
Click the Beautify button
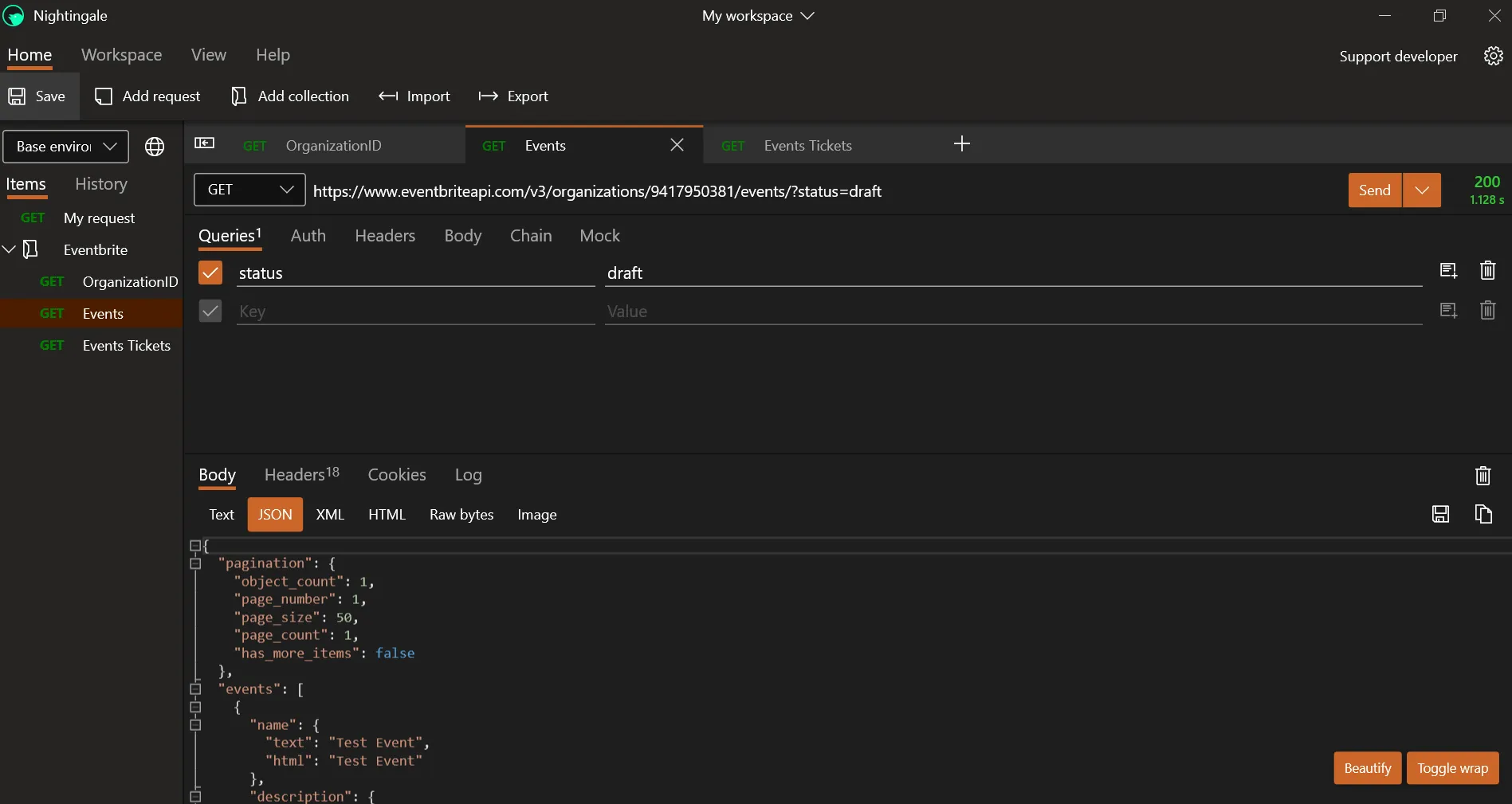click(1367, 768)
